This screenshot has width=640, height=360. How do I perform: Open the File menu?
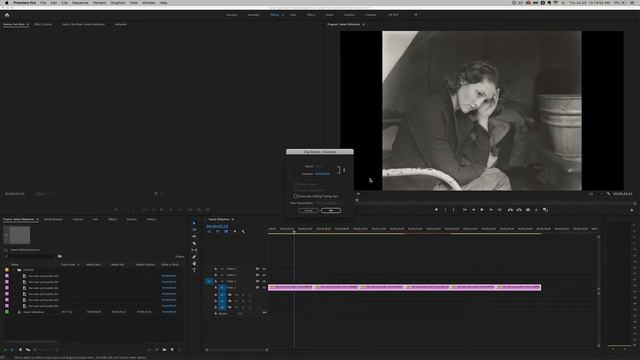pyautogui.click(x=43, y=3)
